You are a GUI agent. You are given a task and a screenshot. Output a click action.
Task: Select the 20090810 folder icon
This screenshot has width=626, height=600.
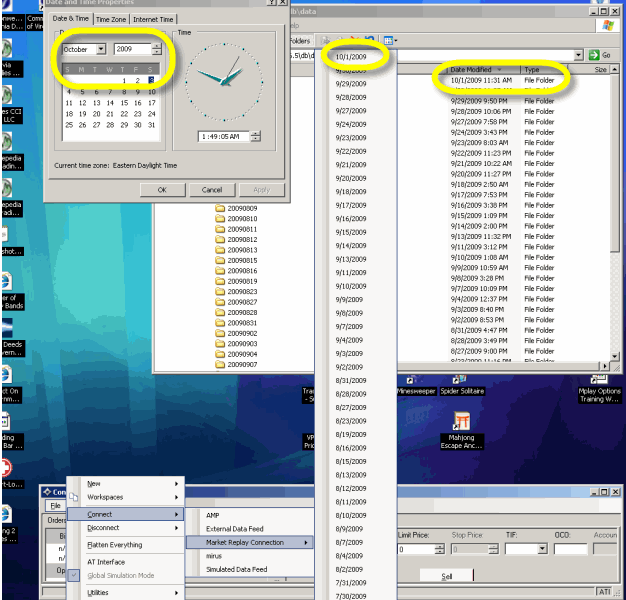(220, 218)
